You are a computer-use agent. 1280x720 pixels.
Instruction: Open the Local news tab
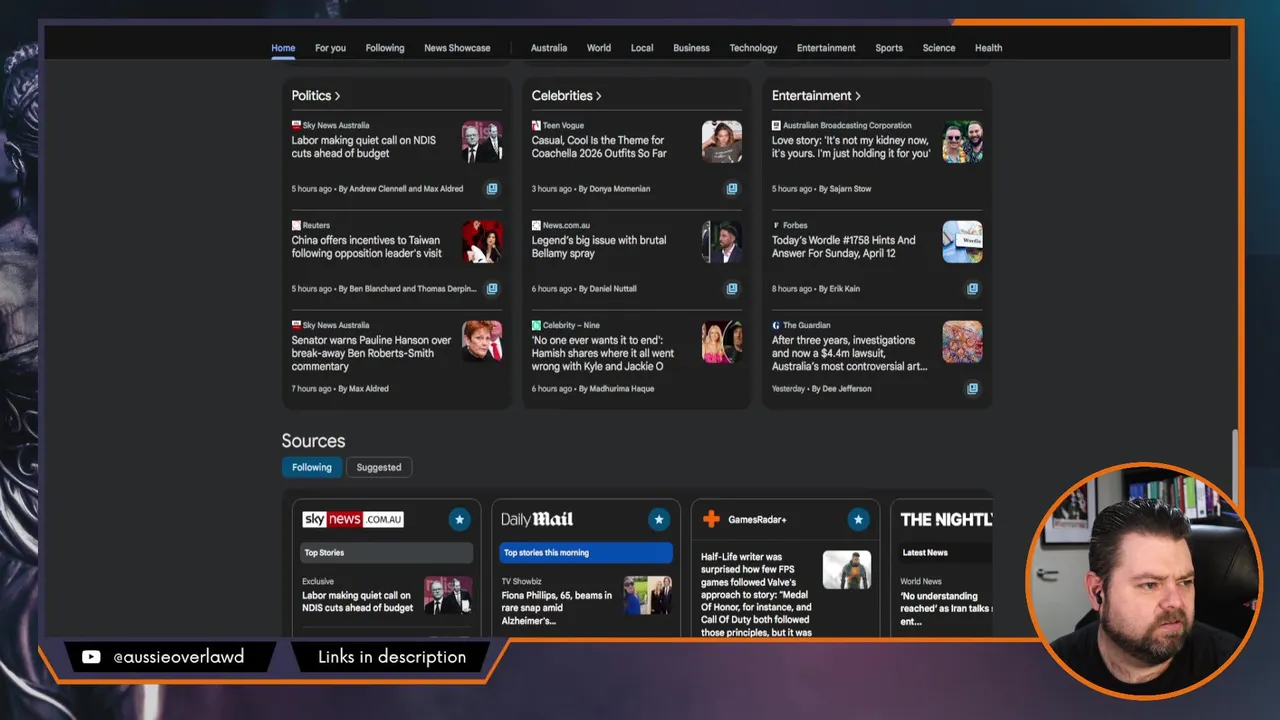click(x=642, y=48)
